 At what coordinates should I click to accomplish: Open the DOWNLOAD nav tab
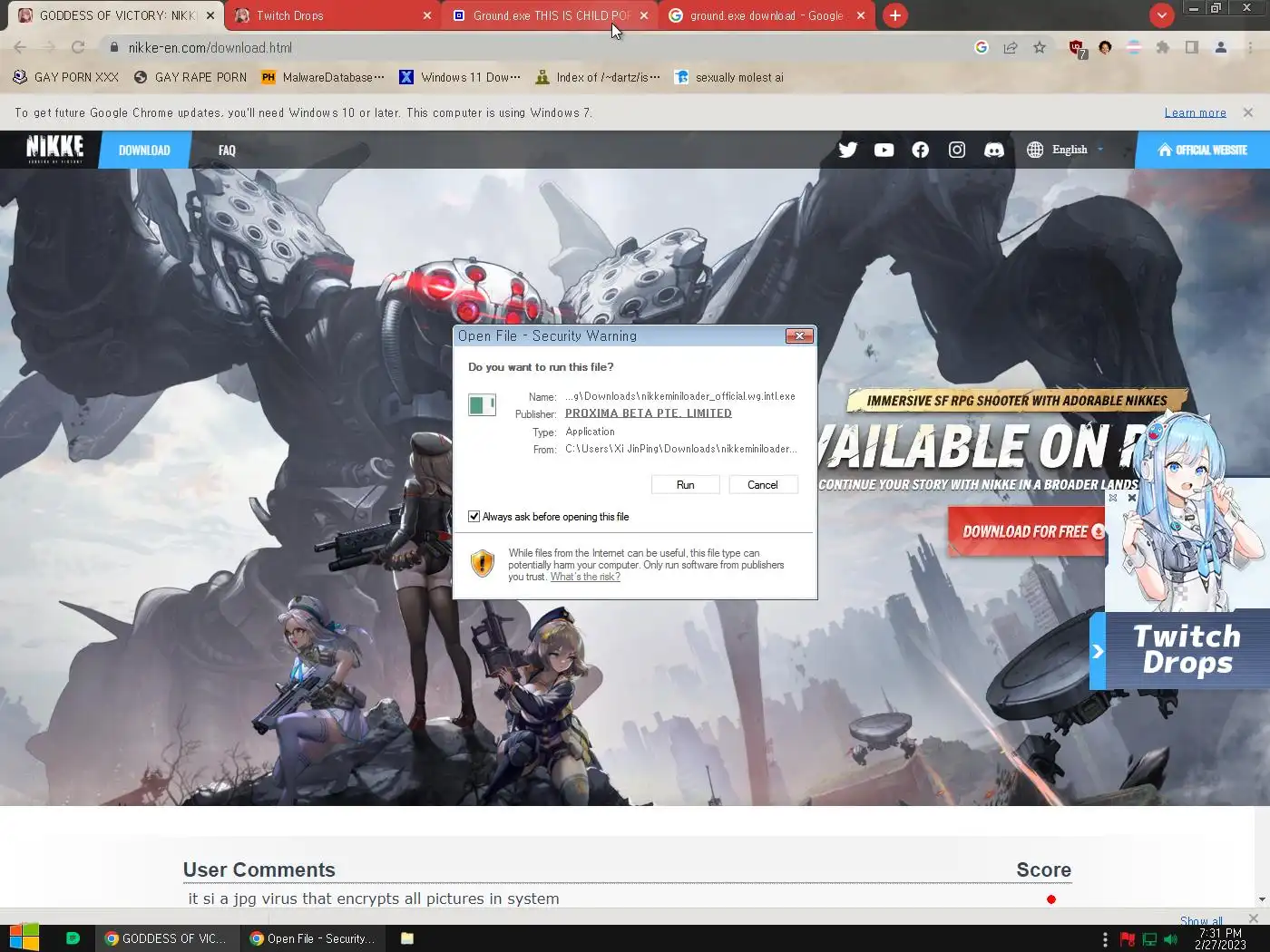[x=144, y=150]
